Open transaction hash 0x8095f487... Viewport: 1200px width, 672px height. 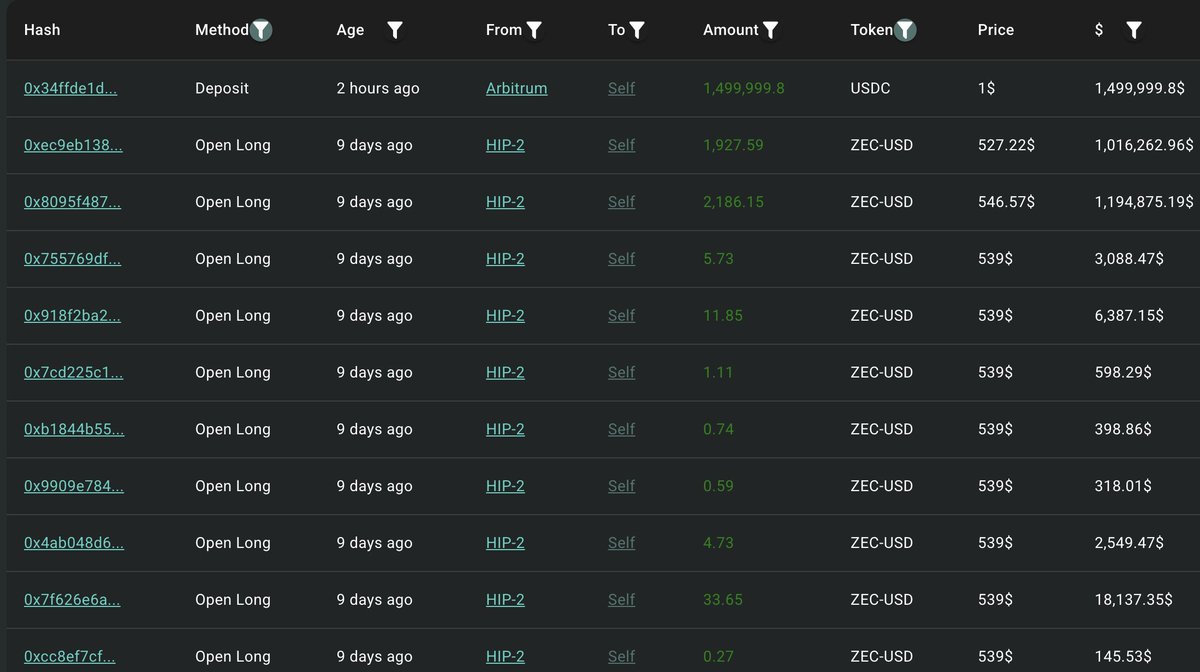pyautogui.click(x=72, y=202)
